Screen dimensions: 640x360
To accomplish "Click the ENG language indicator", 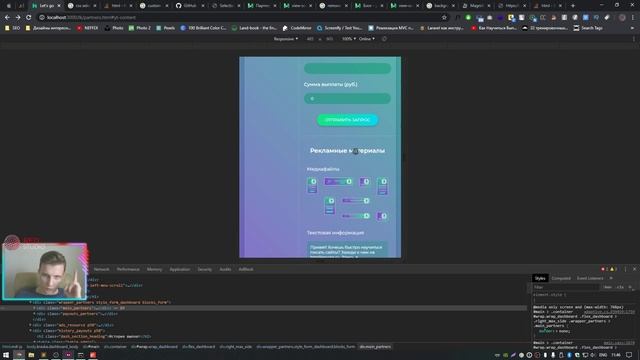I will coord(603,355).
